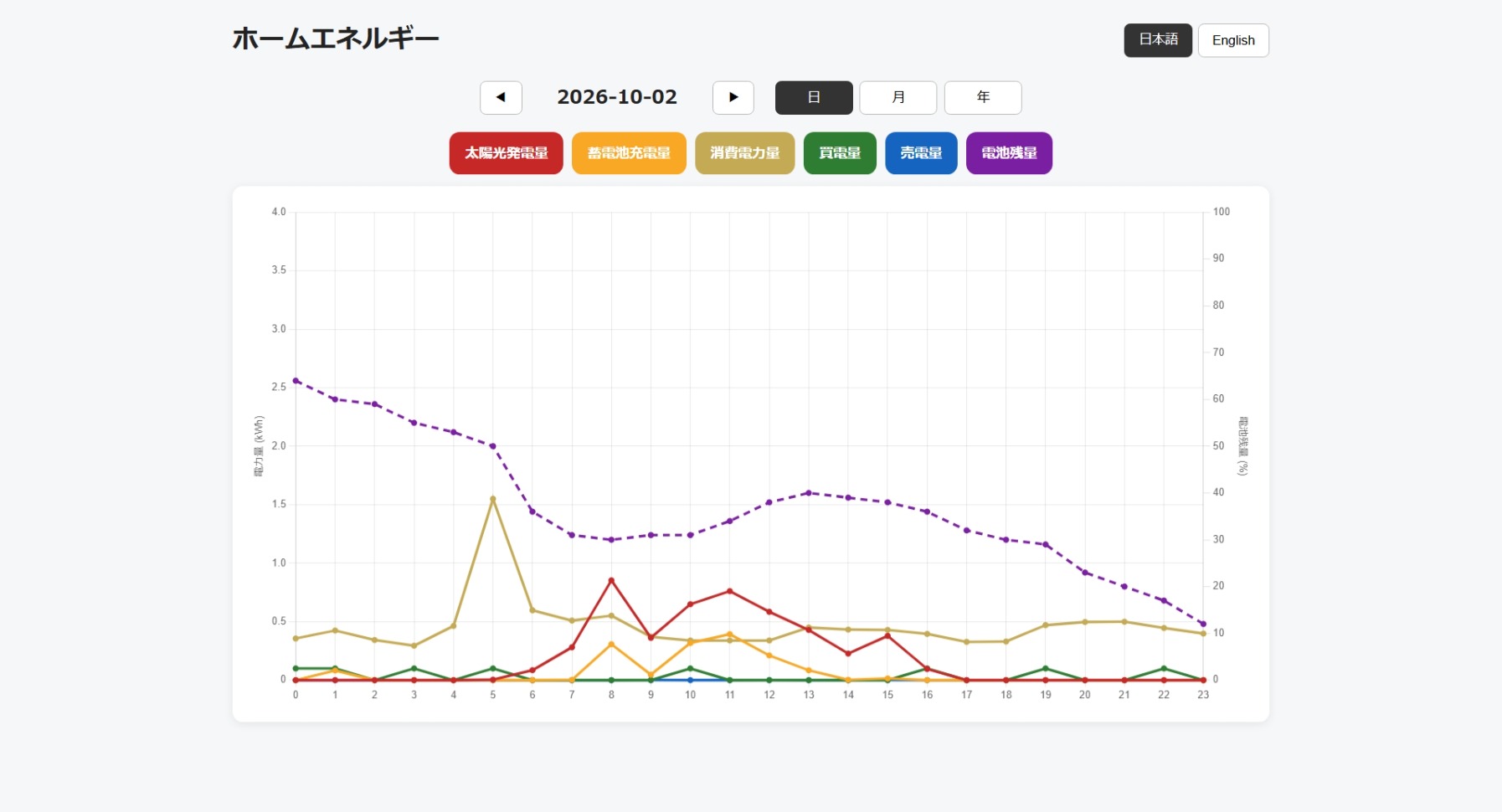This screenshot has height=812, width=1502.
Task: Click the ホームエネルギー title
Action: coord(336,39)
